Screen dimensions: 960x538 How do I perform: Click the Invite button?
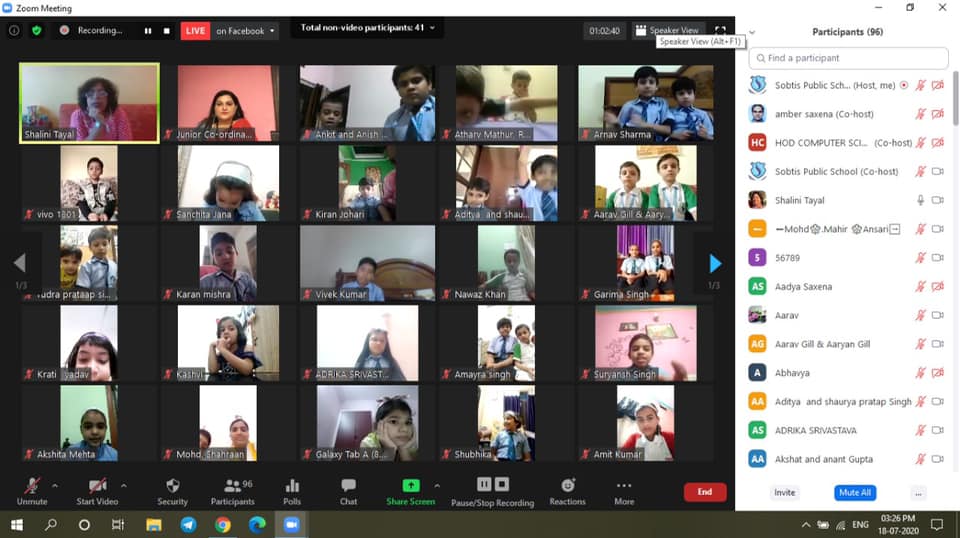click(x=785, y=493)
